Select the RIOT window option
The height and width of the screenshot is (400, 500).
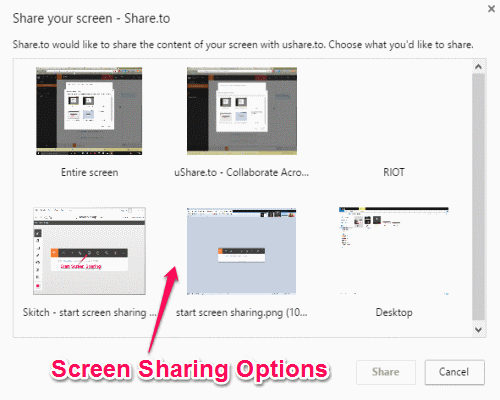(x=394, y=172)
